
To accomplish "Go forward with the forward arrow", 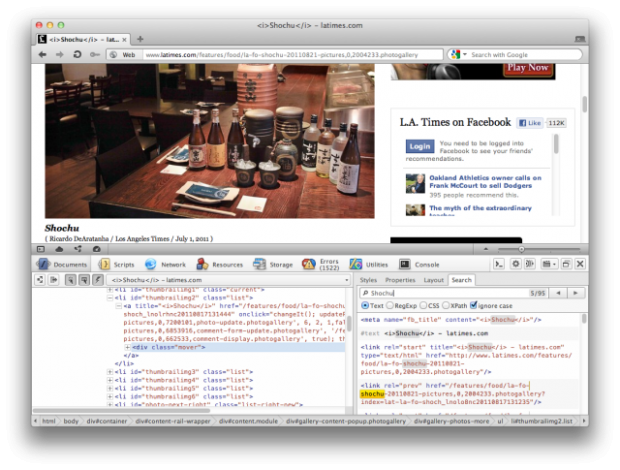I will pos(59,55).
